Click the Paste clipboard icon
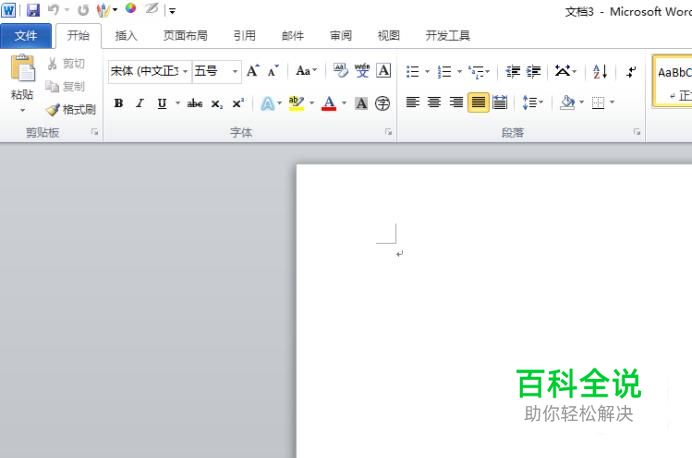The width and height of the screenshot is (692, 458). 23,68
